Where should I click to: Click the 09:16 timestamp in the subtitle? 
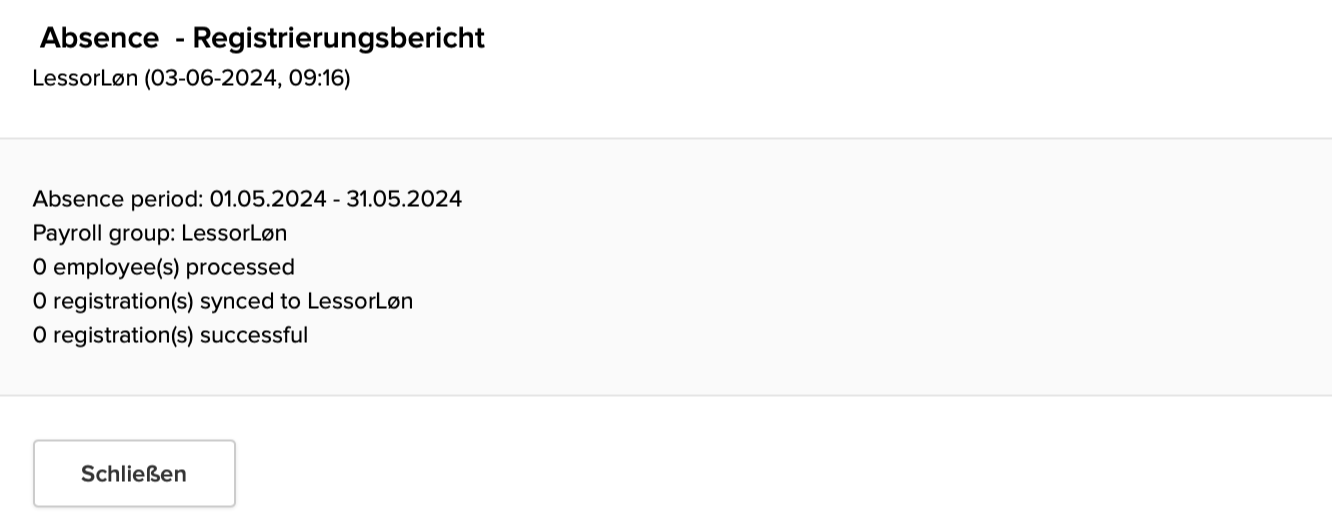coord(315,78)
